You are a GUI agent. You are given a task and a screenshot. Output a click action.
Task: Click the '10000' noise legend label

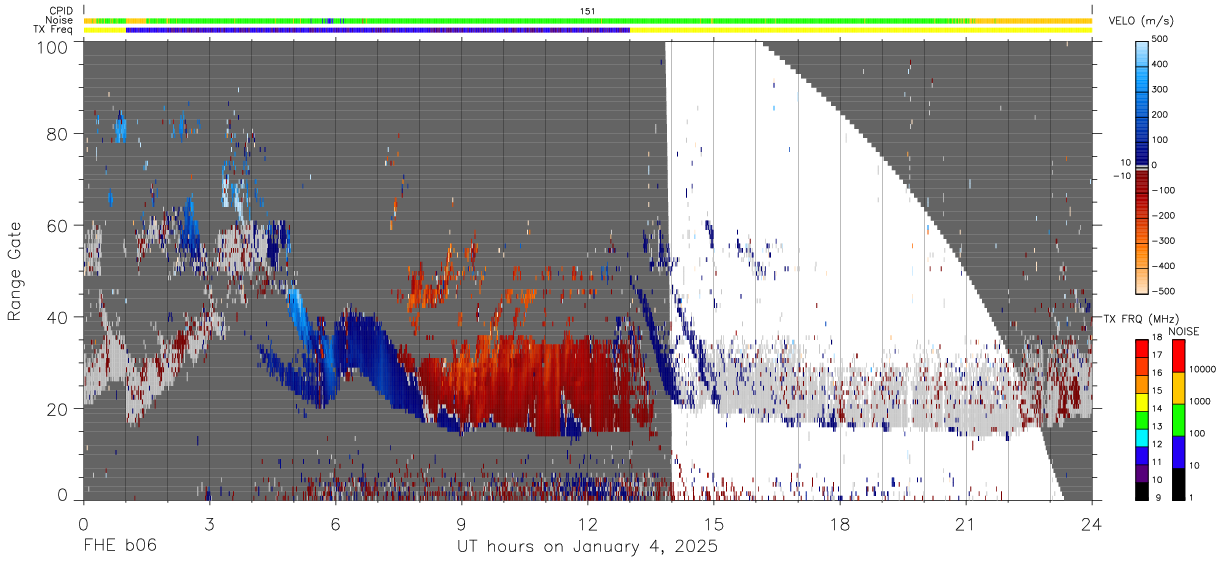(x=1202, y=370)
